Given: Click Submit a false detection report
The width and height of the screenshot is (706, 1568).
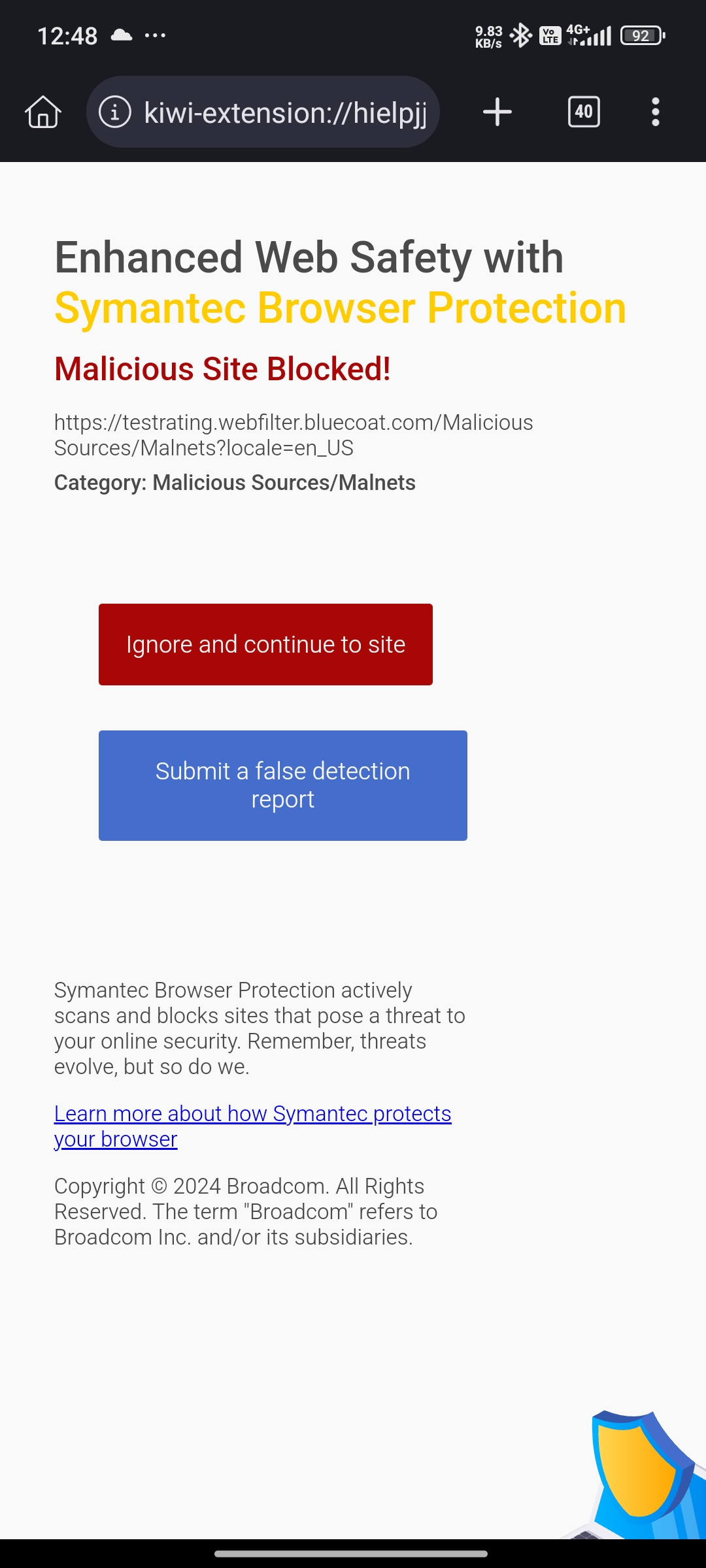Looking at the screenshot, I should coord(283,785).
